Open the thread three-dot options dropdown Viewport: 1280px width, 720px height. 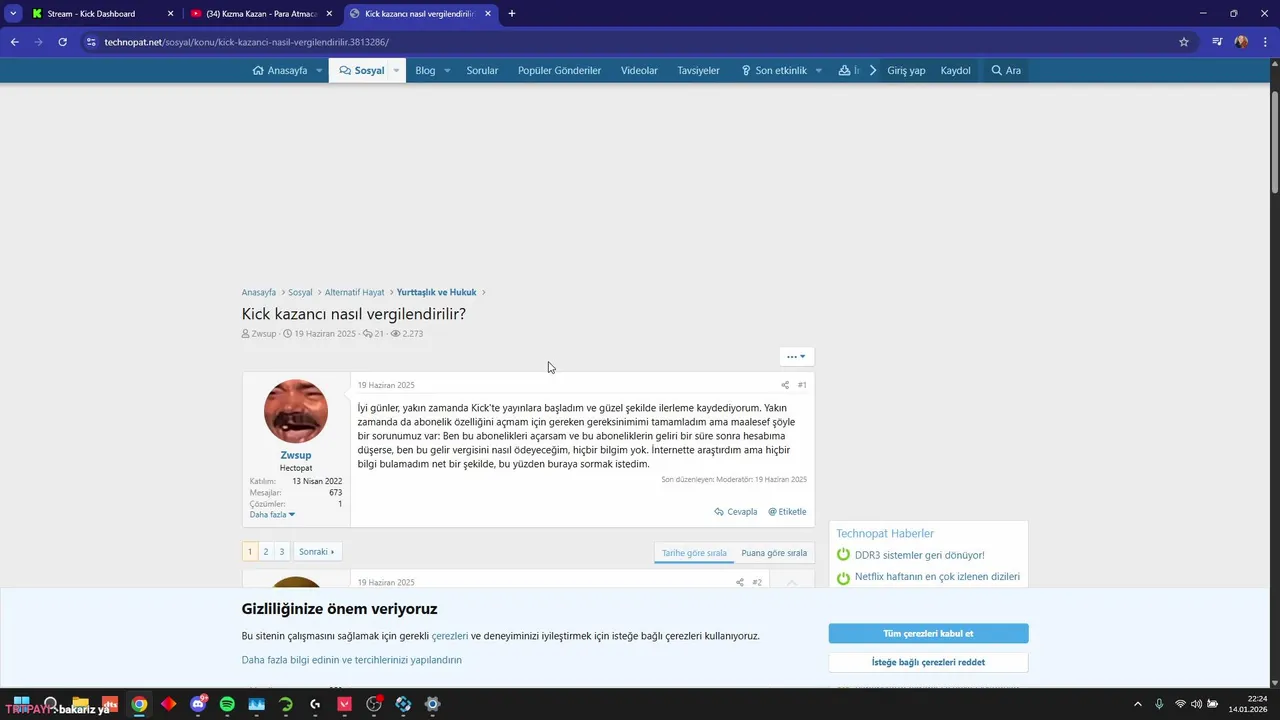coord(796,356)
